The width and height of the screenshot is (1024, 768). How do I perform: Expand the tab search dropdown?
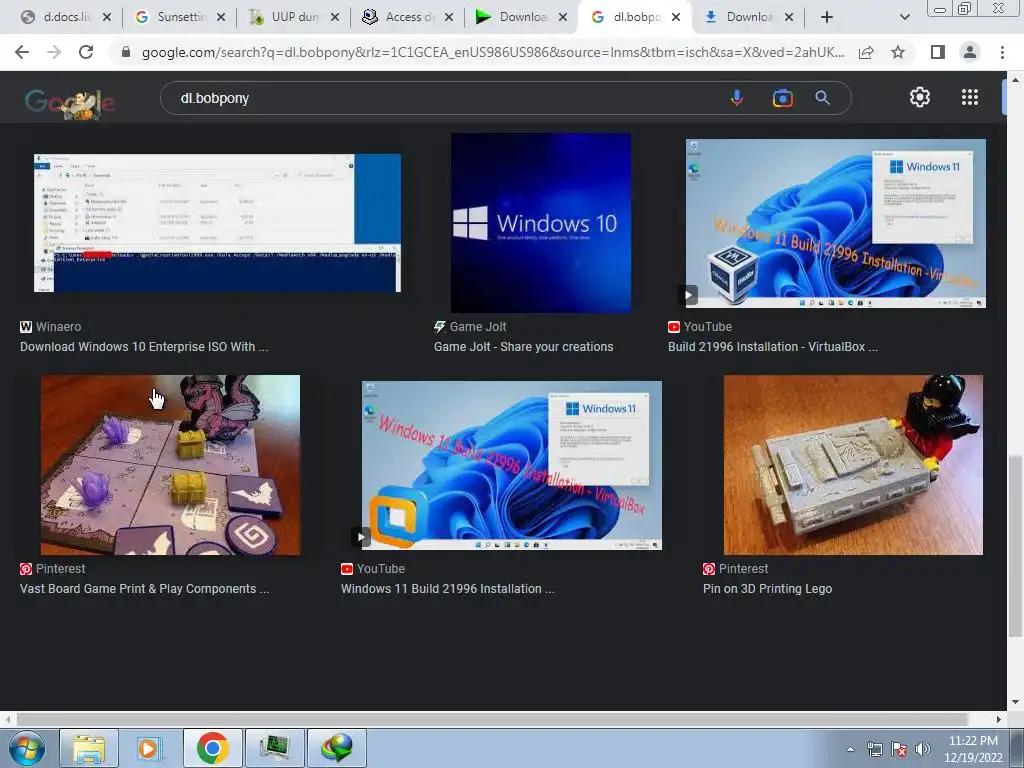(x=904, y=17)
